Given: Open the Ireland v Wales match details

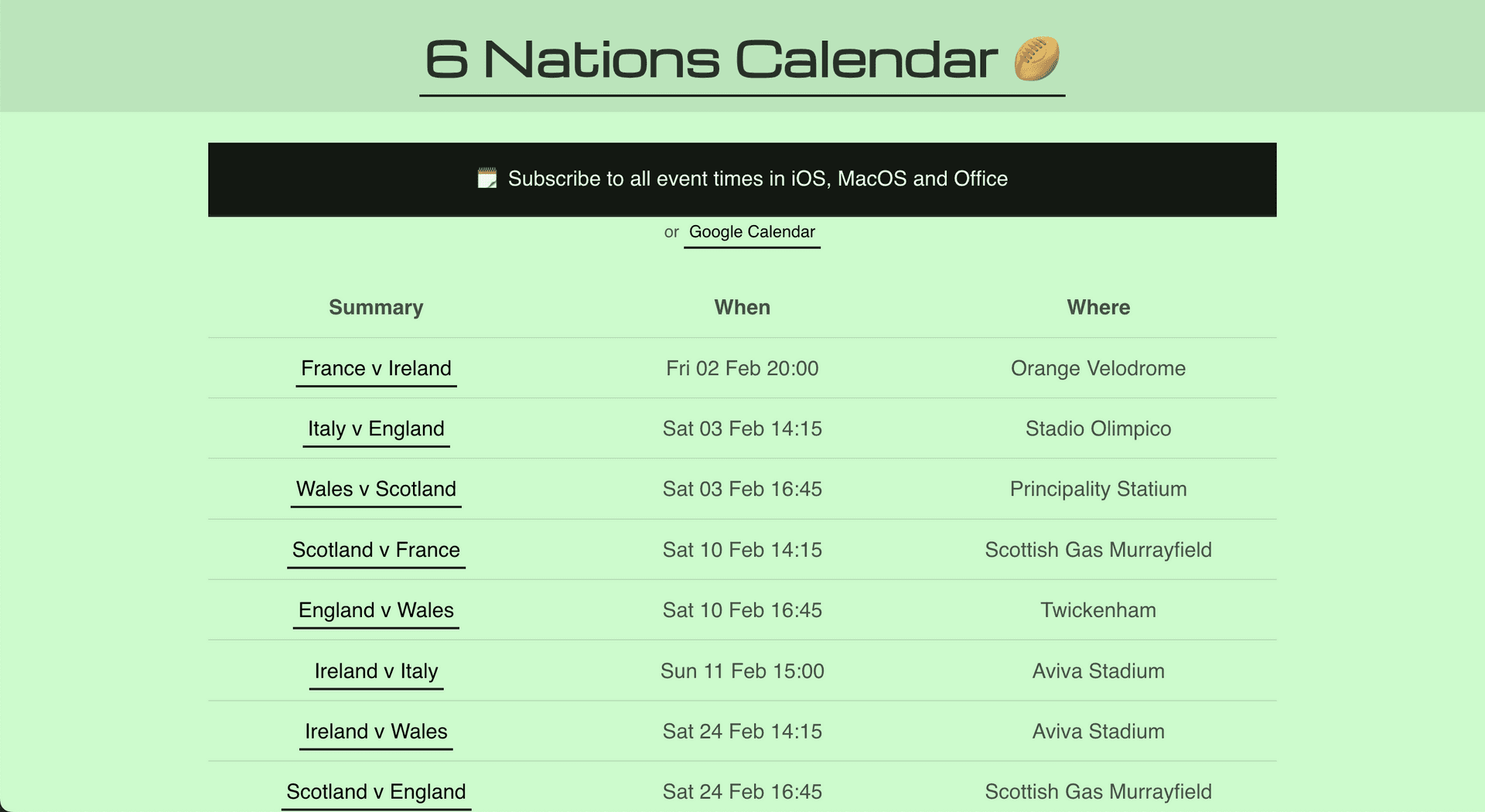Looking at the screenshot, I should pos(376,731).
